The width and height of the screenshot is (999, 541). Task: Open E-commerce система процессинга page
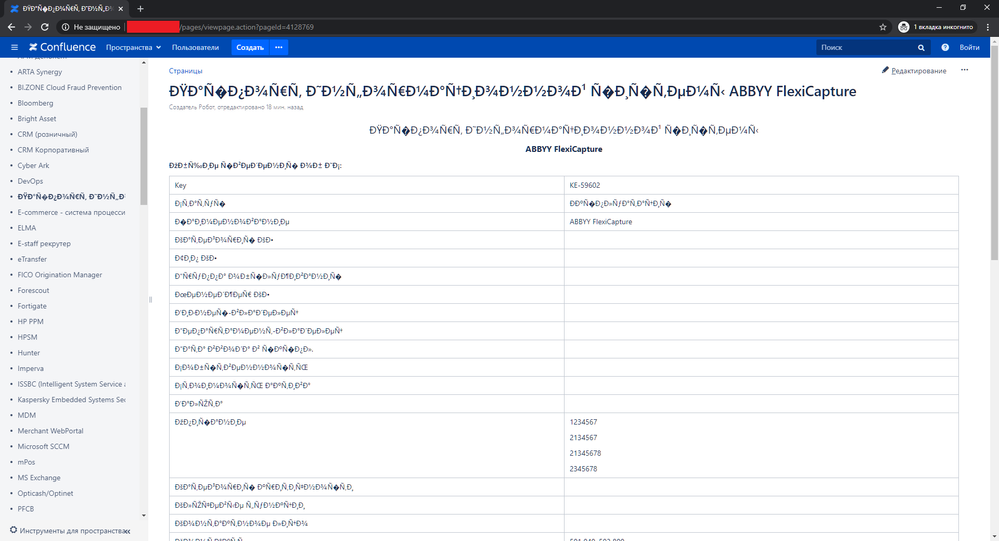71,212
